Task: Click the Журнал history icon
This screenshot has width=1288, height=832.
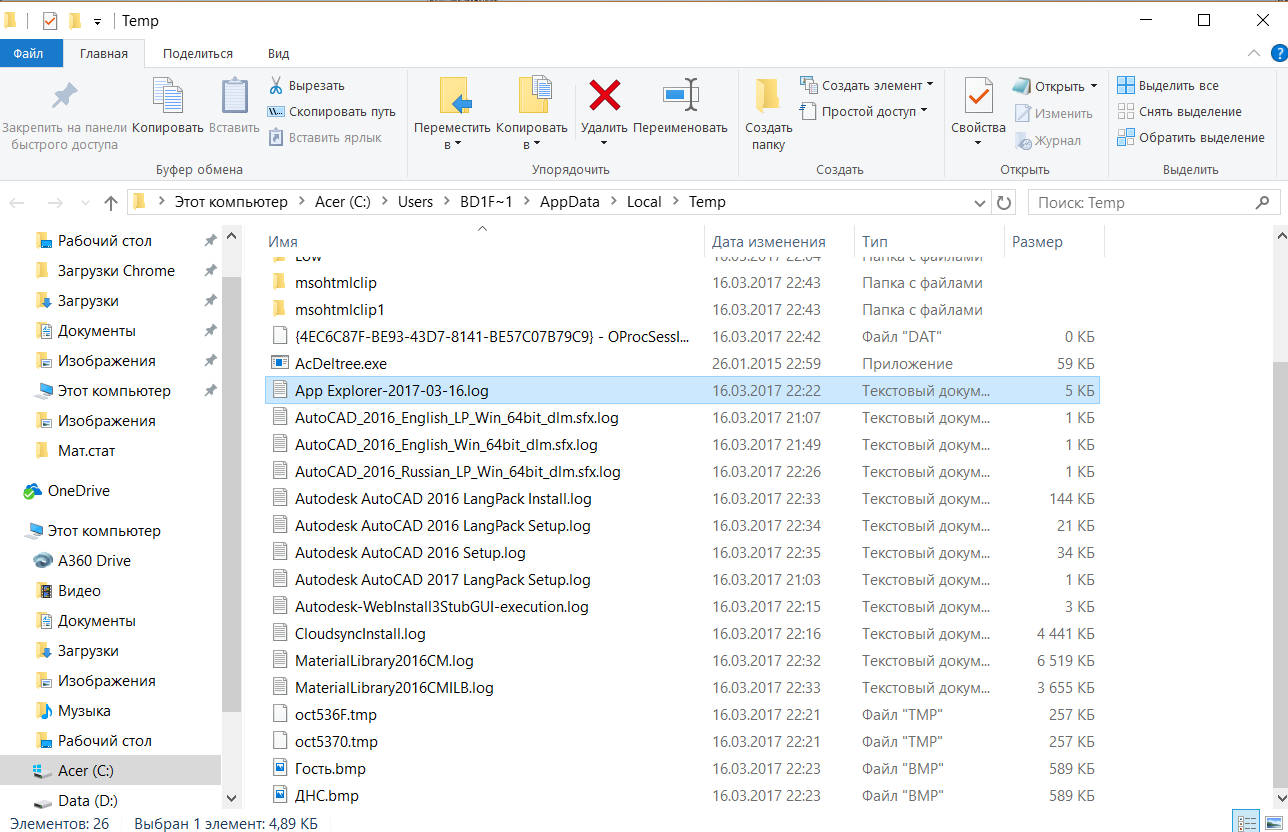Action: [x=1023, y=141]
